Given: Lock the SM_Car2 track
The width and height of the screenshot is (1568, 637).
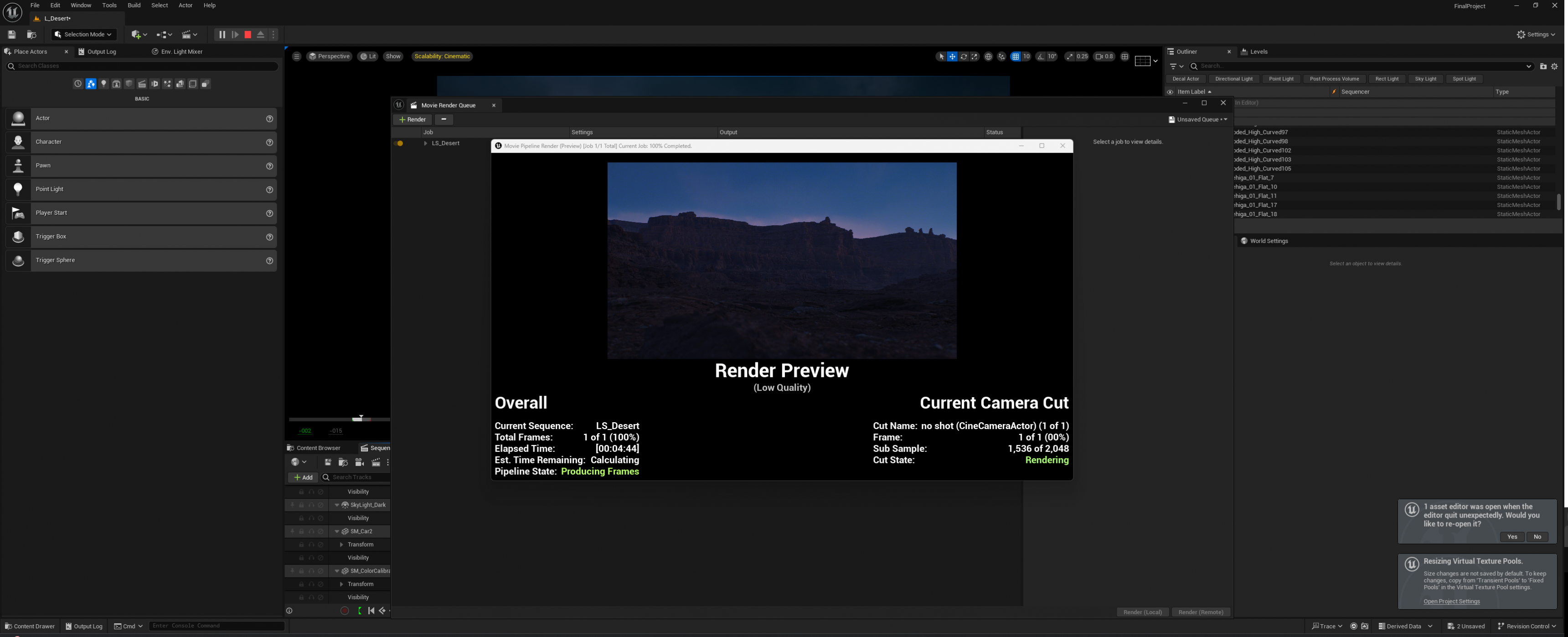Looking at the screenshot, I should (301, 532).
